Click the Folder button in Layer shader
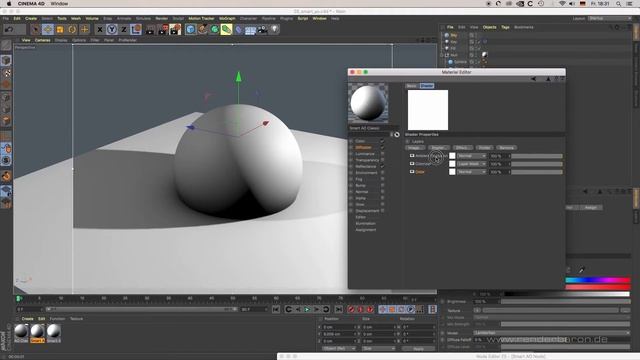The height and width of the screenshot is (360, 640). pos(484,148)
